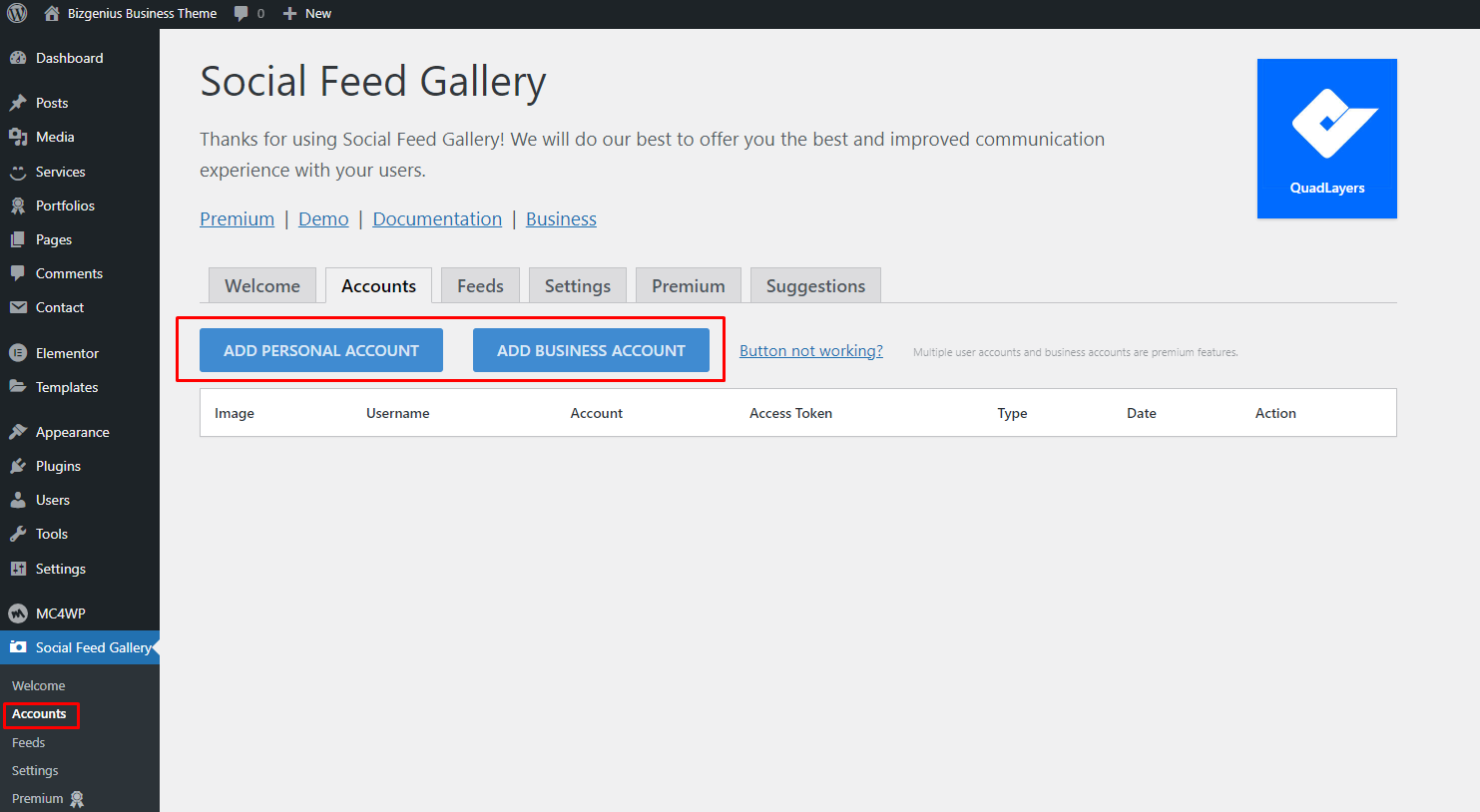Visit the Business link
The width and height of the screenshot is (1480, 812).
pos(561,219)
